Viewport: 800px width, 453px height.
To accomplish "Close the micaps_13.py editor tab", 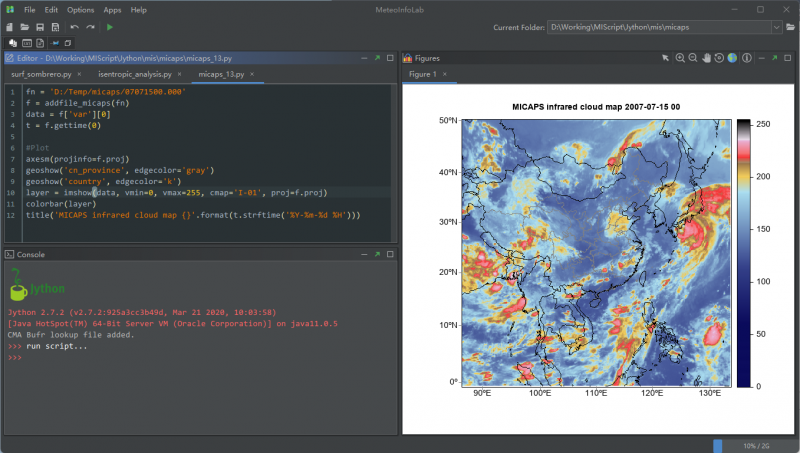I will (x=252, y=75).
